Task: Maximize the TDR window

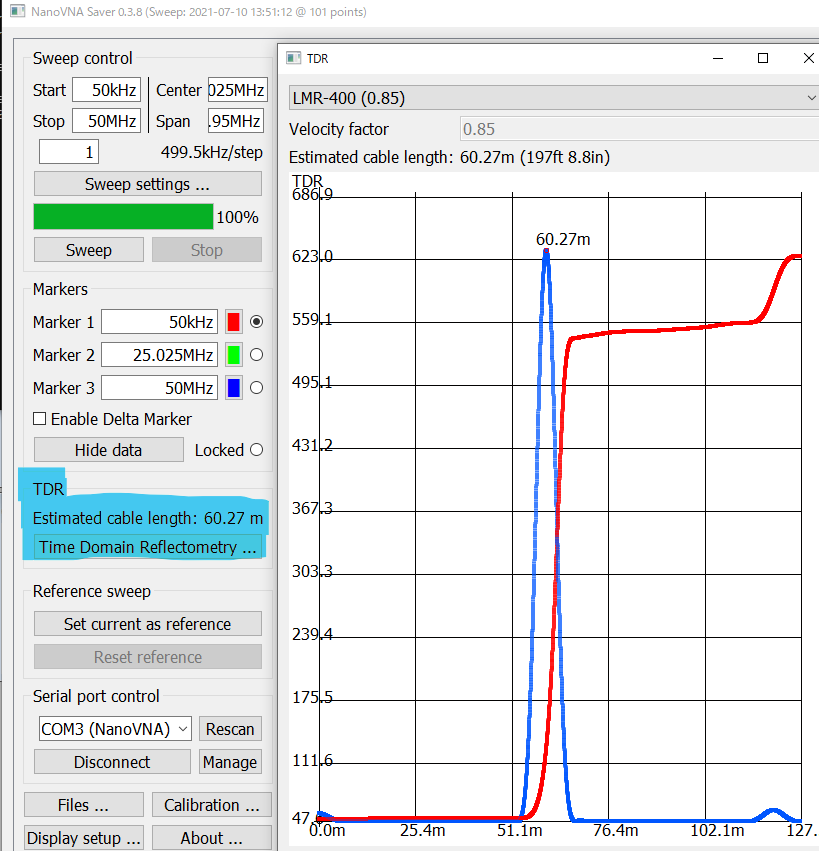Action: (763, 58)
